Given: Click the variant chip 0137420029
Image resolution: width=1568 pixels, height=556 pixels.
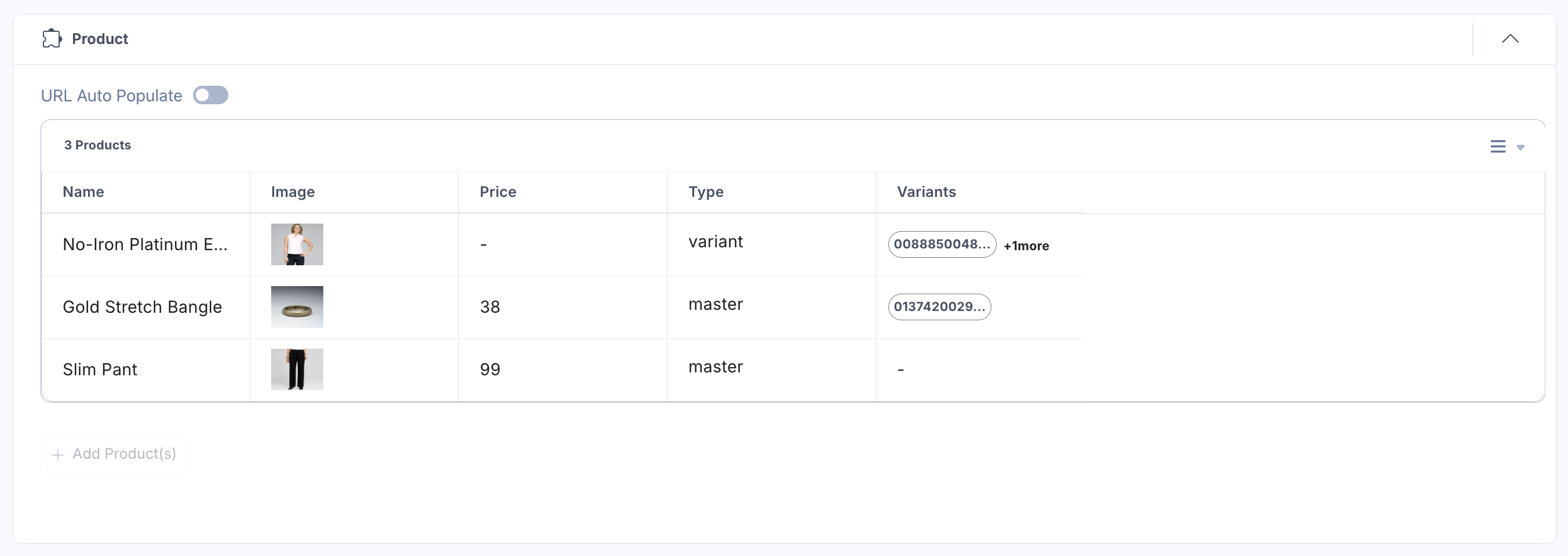Looking at the screenshot, I should [x=939, y=306].
